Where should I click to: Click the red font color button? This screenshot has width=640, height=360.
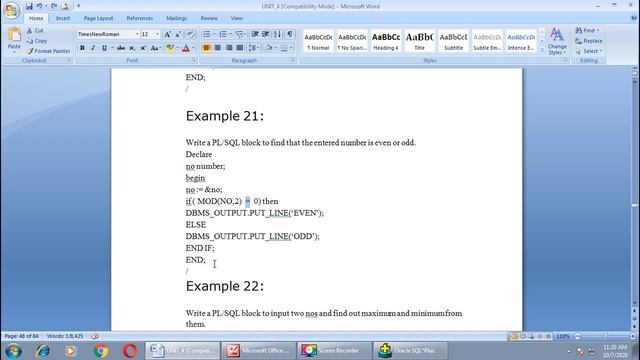(186, 48)
